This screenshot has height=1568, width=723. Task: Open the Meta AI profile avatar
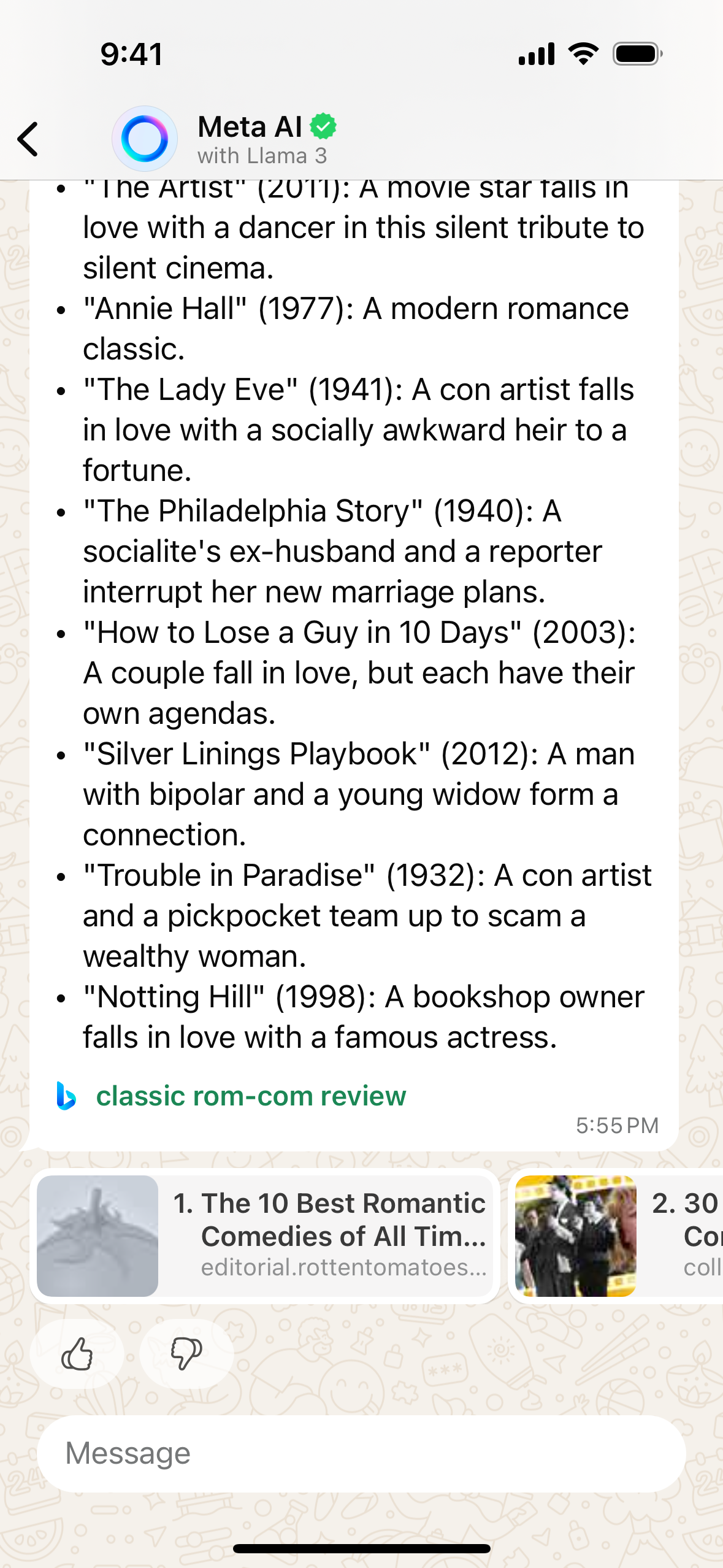145,139
